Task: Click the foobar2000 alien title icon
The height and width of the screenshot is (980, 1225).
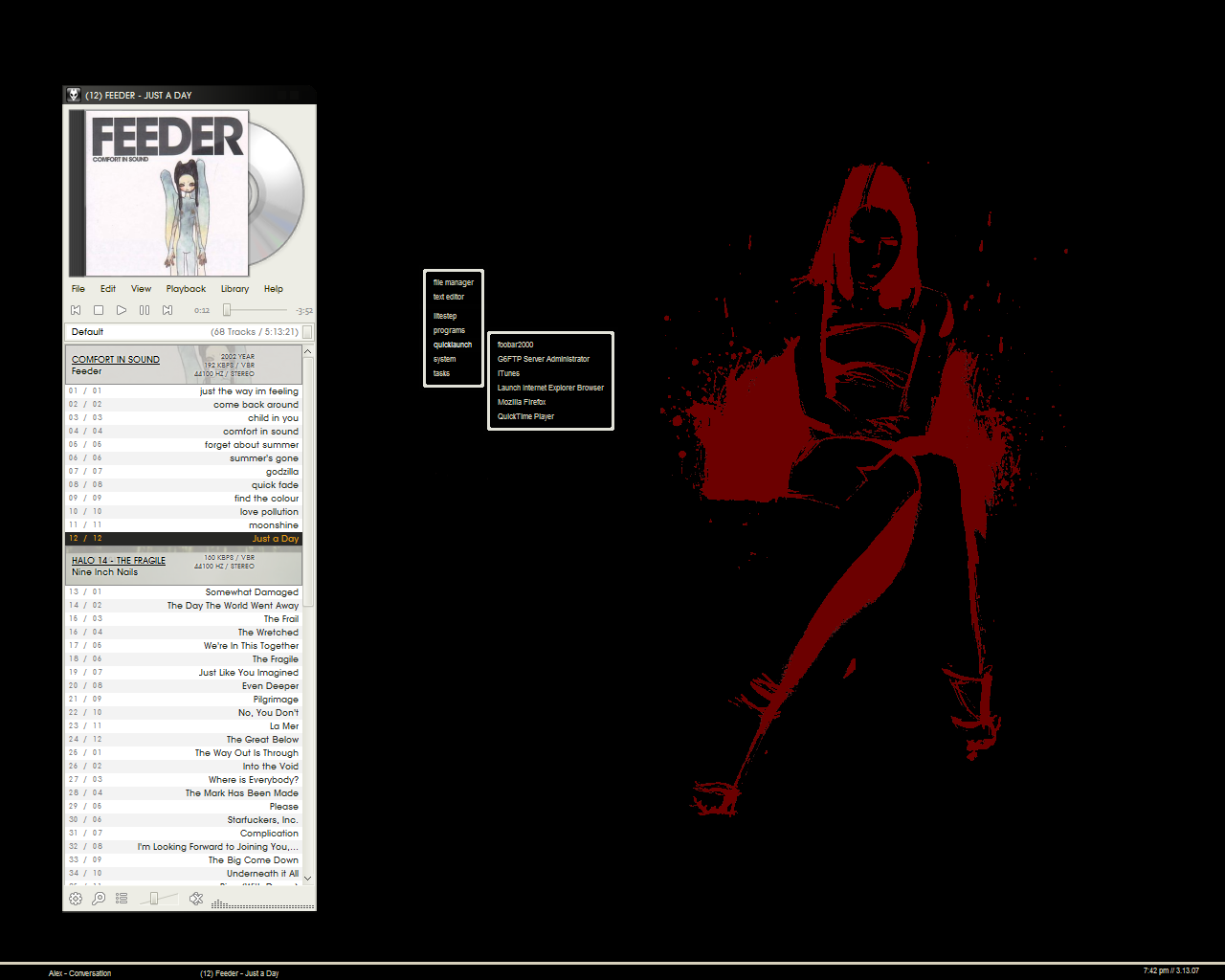Action: 74,95
